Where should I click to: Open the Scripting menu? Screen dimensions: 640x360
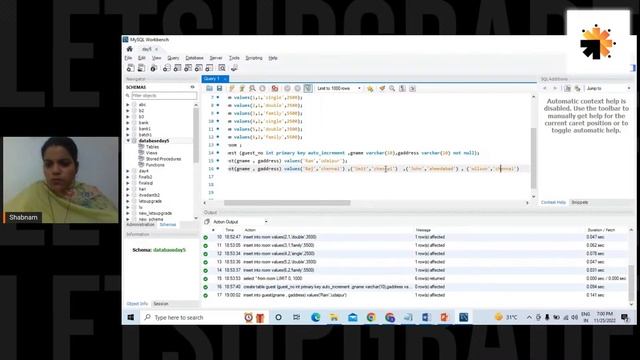click(254, 58)
